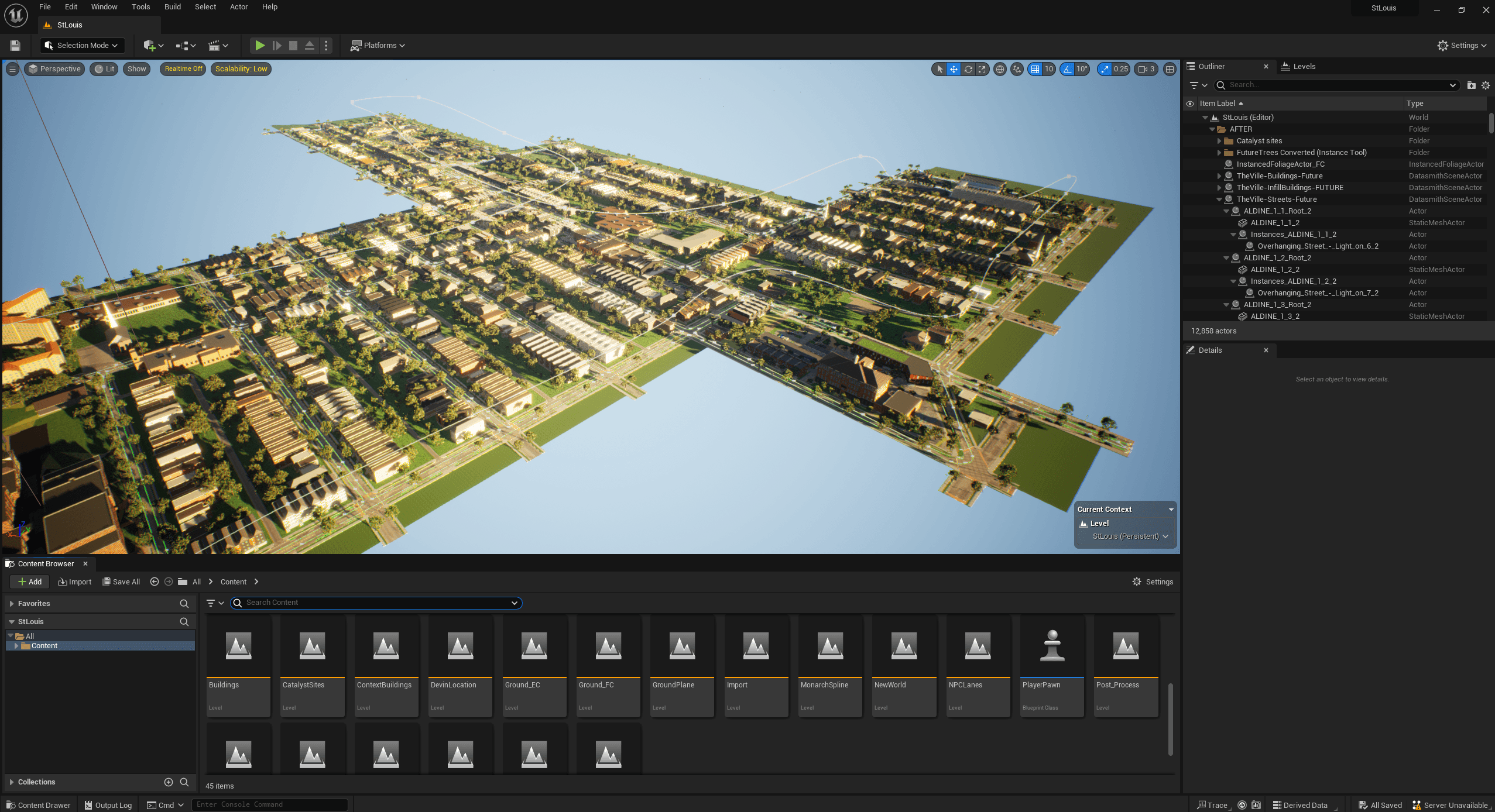1495x812 pixels.
Task: Click the Import button
Action: tap(74, 582)
